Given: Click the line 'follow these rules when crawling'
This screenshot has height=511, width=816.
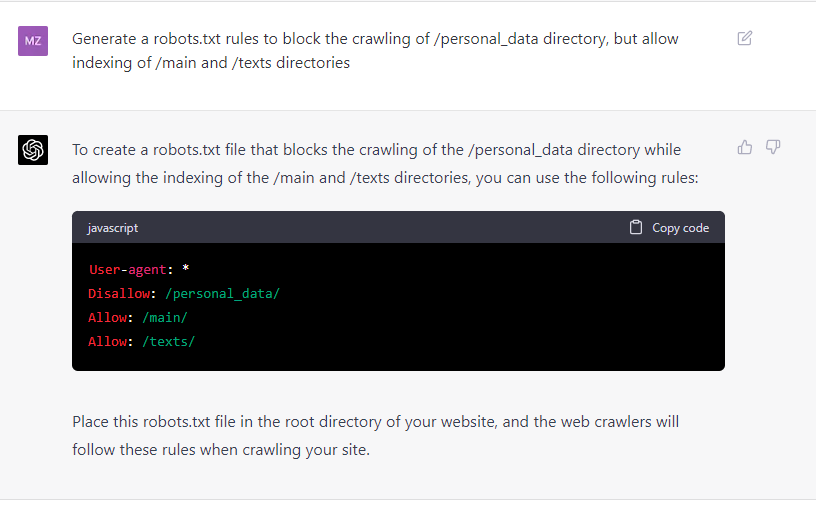Looking at the screenshot, I should coord(221,450).
